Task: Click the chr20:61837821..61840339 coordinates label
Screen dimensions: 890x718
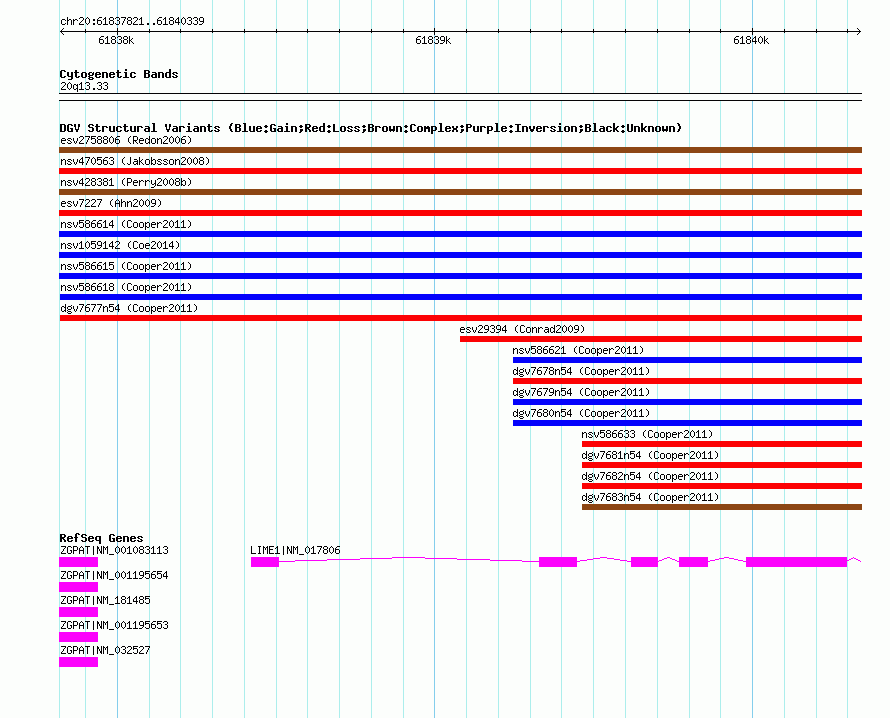Action: (x=132, y=21)
